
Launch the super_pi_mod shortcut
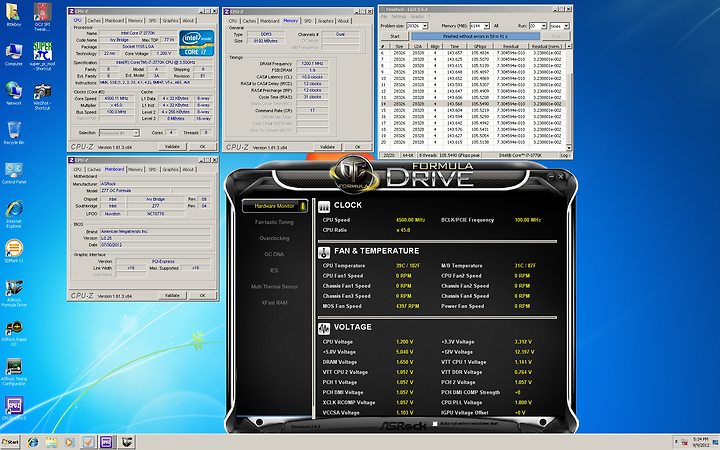coord(42,56)
